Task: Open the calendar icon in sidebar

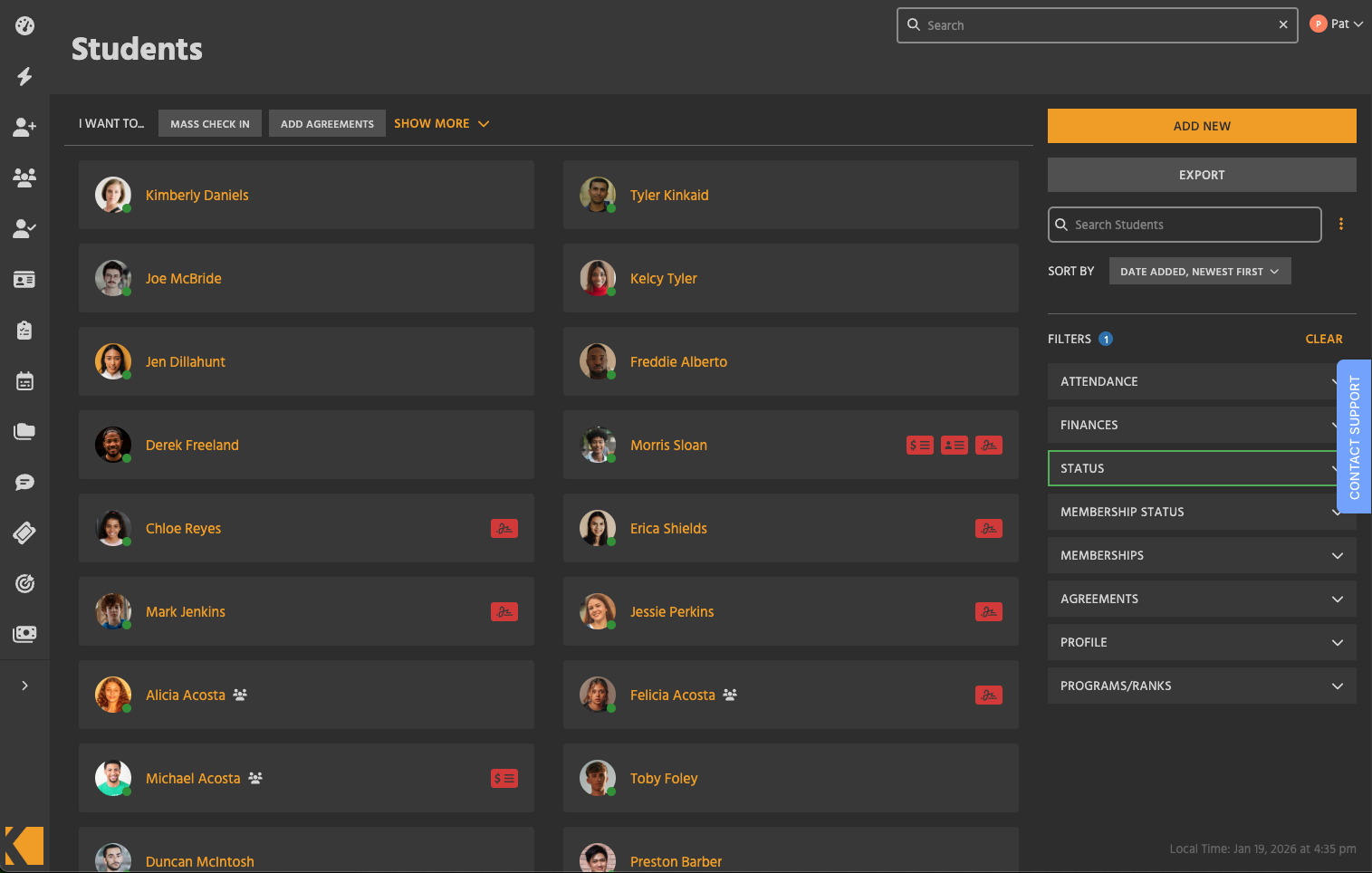Action: [24, 381]
